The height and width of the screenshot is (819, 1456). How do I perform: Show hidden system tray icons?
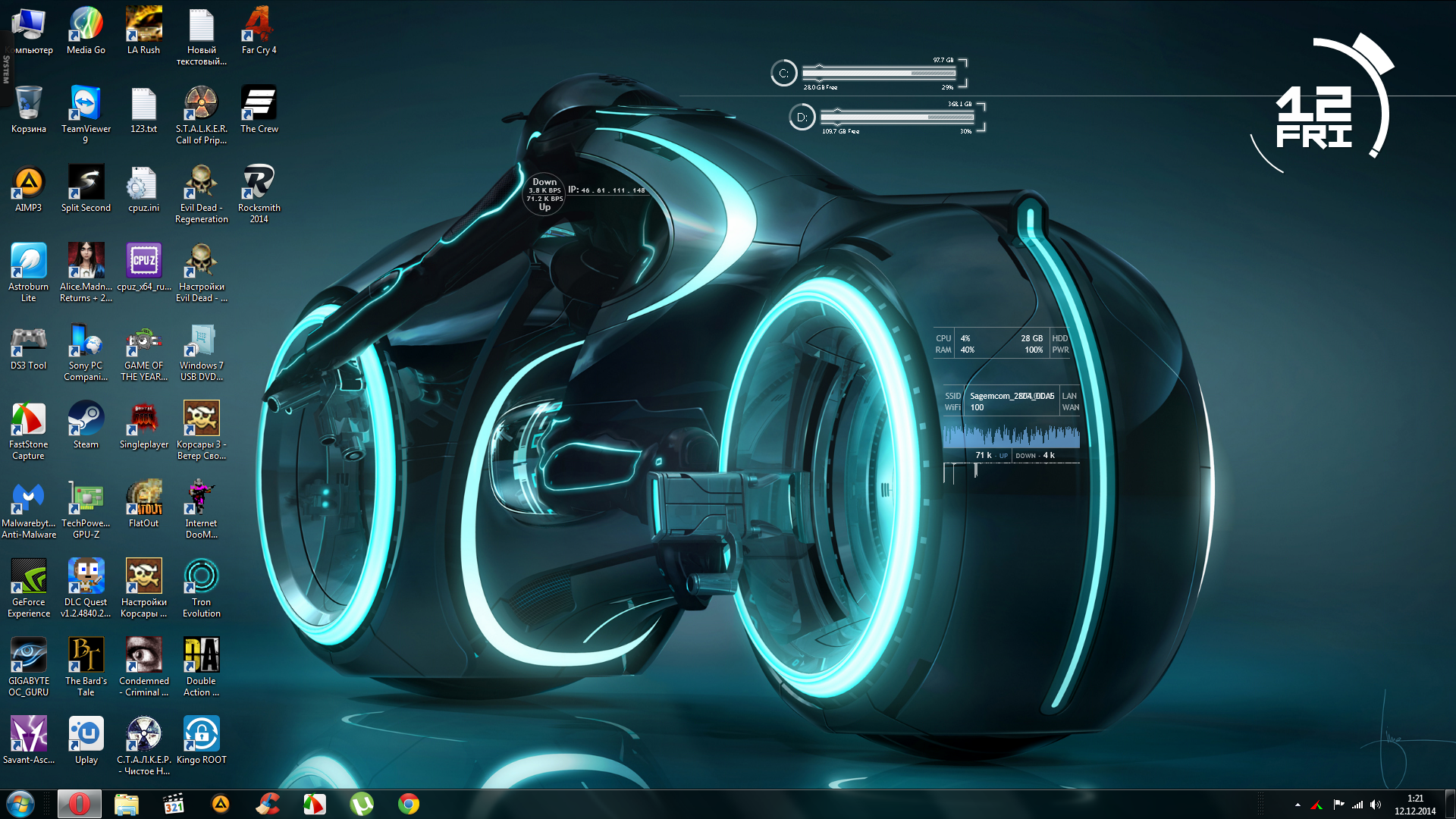tap(1298, 805)
